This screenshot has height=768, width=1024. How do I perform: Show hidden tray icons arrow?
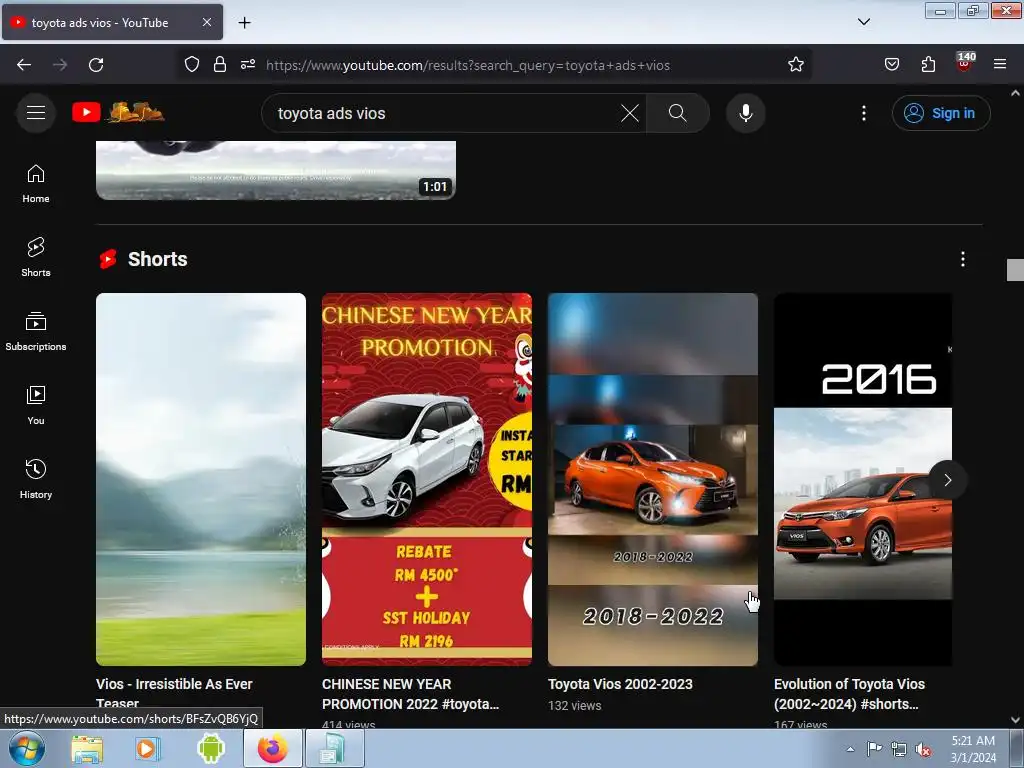[850, 749]
